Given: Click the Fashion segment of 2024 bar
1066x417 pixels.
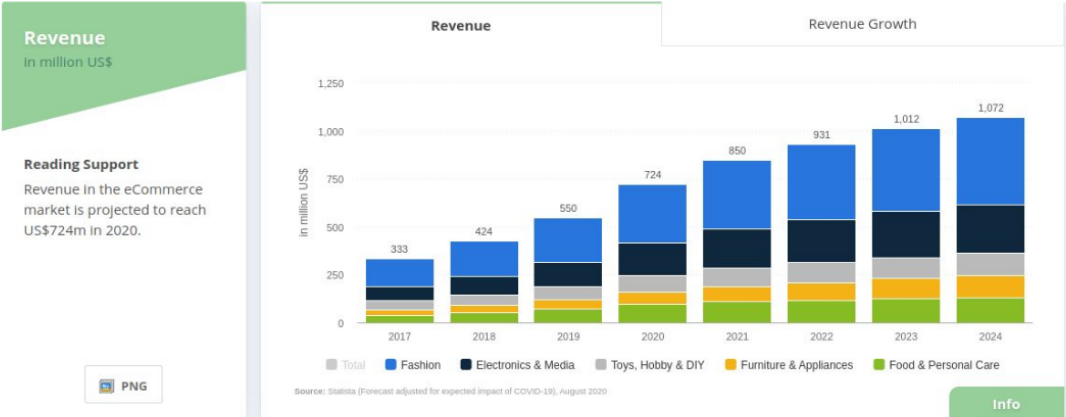Looking at the screenshot, I should tap(990, 161).
